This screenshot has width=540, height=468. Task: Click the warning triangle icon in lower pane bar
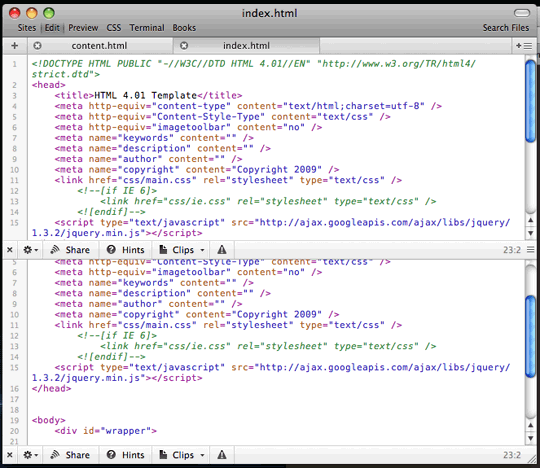[x=222, y=455]
